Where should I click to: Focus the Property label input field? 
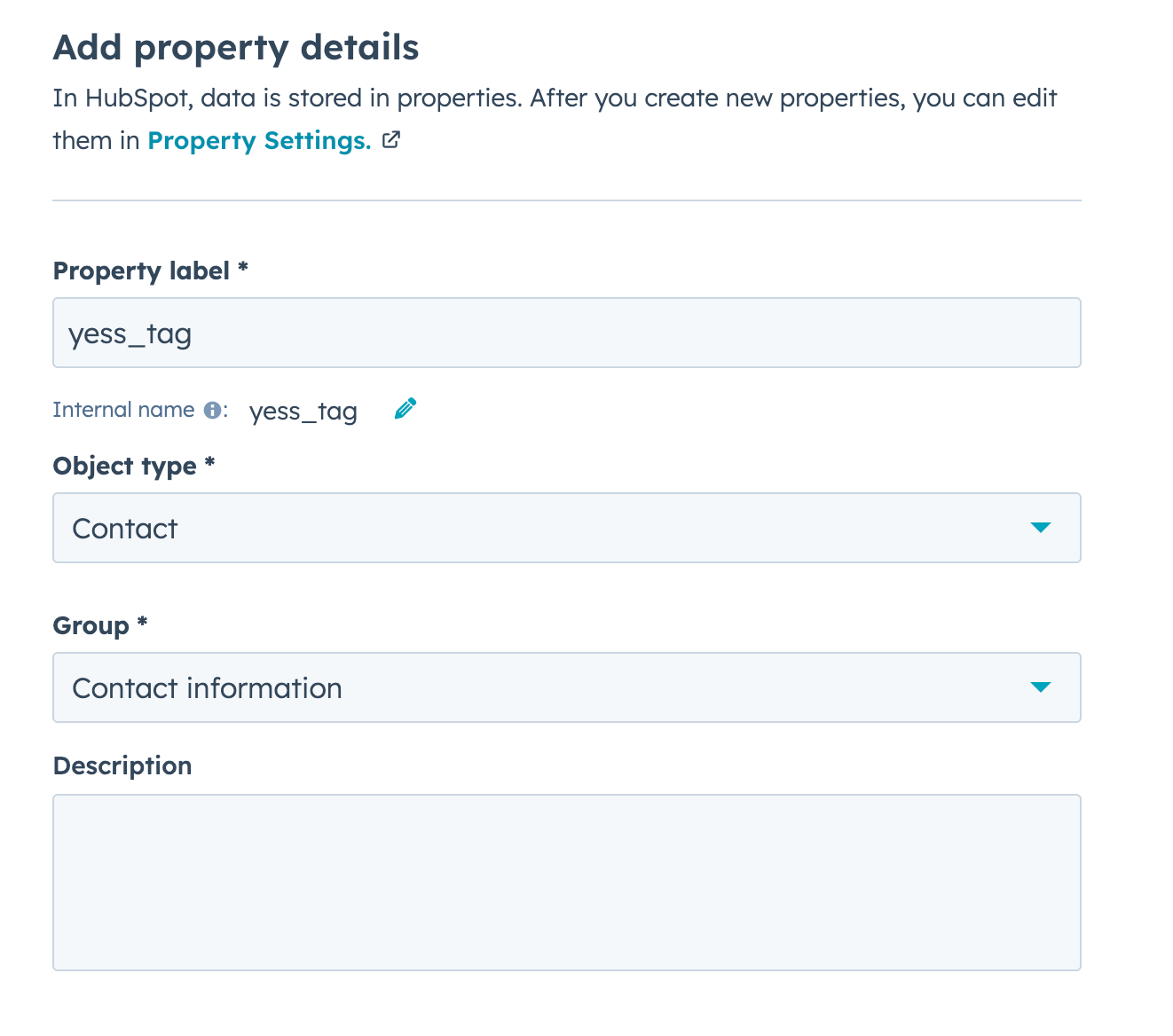pos(566,333)
